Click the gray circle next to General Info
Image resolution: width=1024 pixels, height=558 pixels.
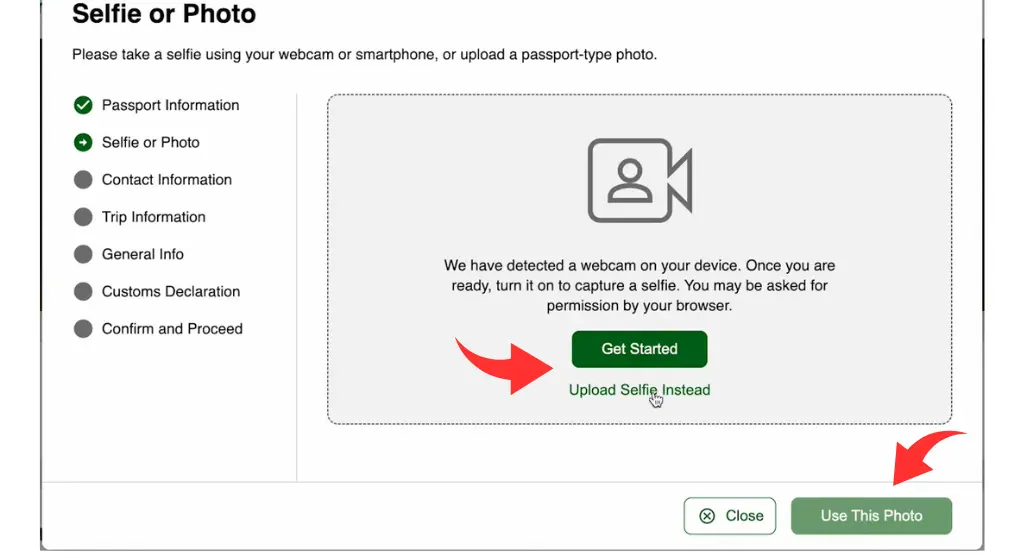click(83, 254)
